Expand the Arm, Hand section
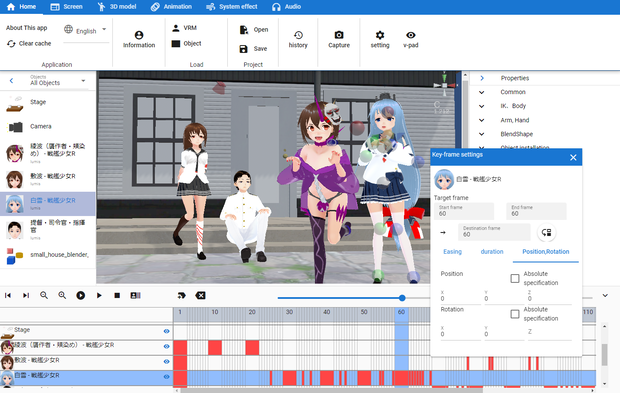620x393 pixels. click(482, 120)
